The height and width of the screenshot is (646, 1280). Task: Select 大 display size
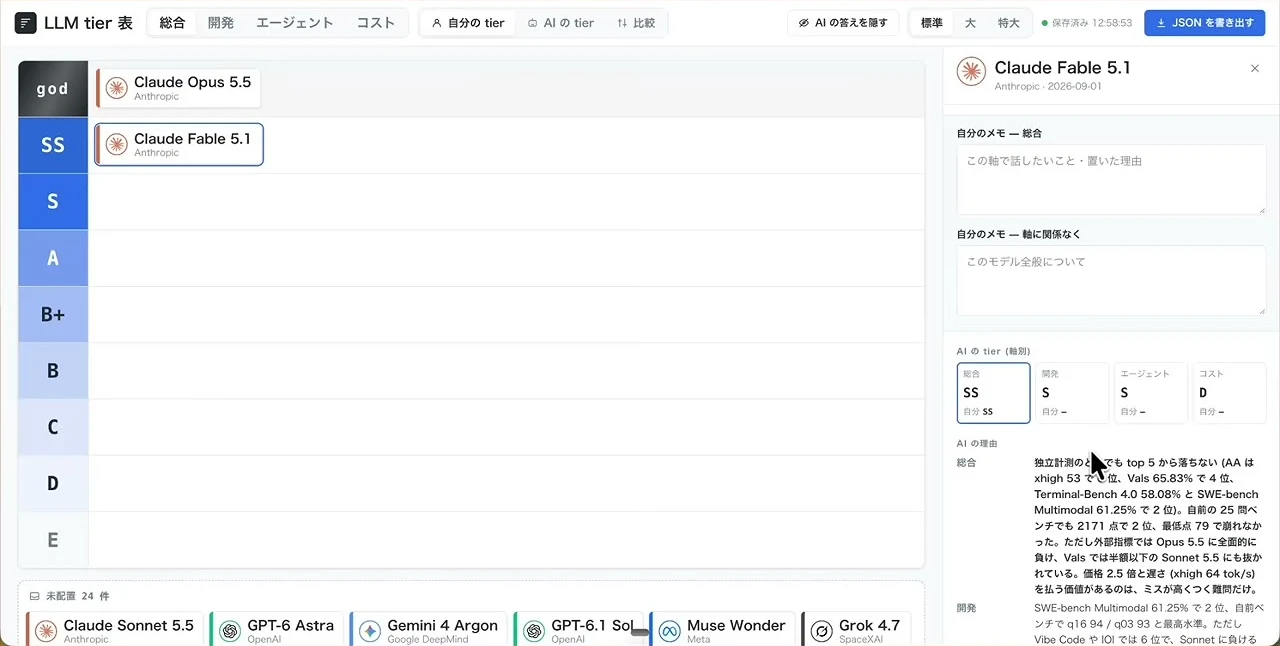970,23
